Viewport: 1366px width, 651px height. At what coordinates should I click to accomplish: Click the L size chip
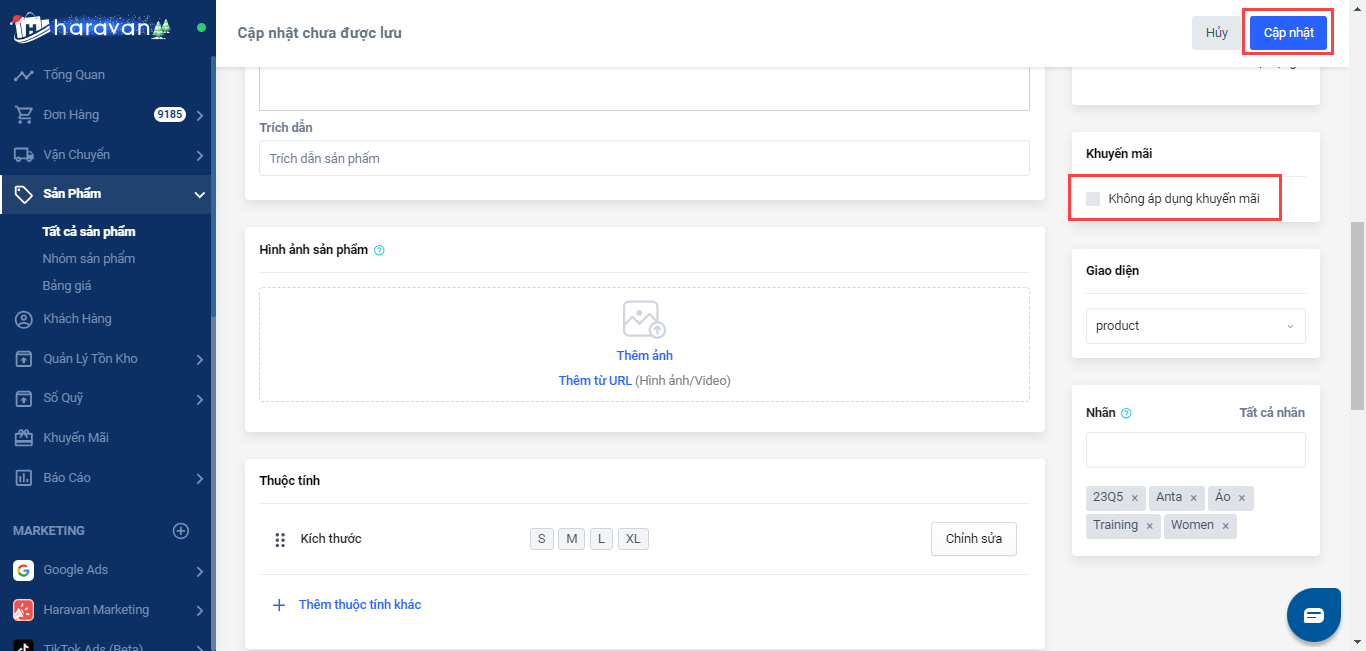click(x=601, y=539)
